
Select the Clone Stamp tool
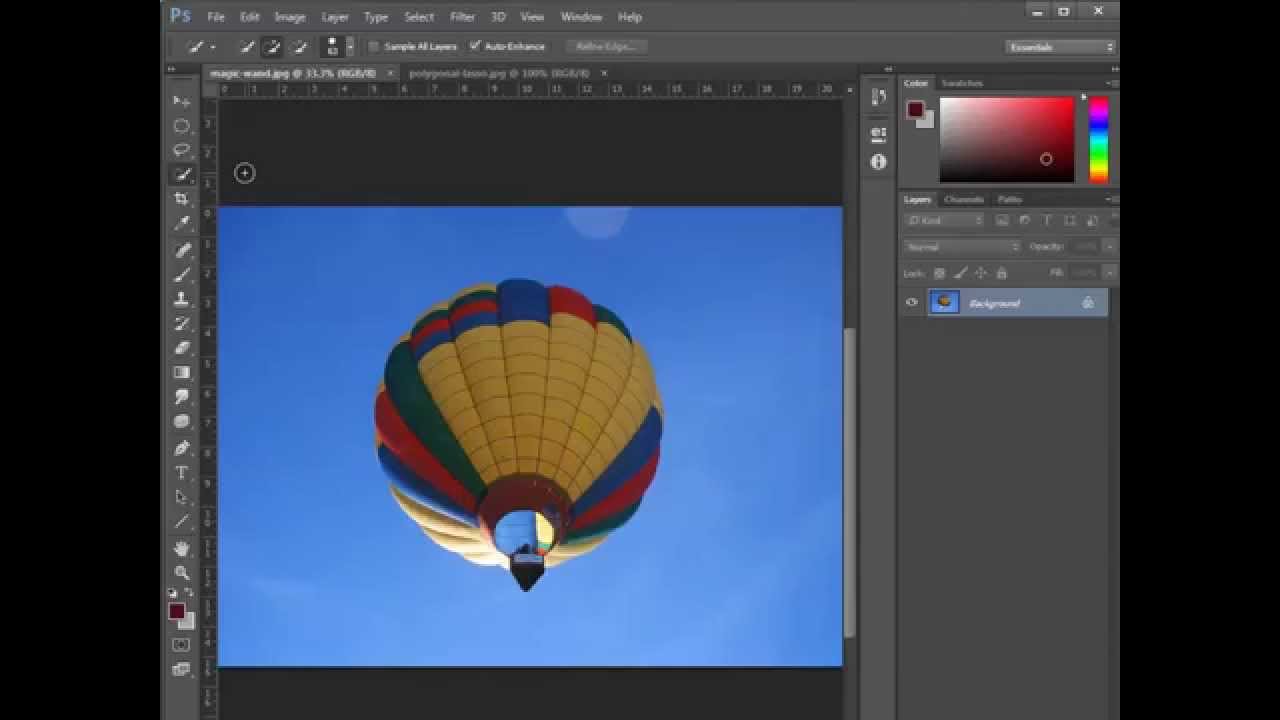tap(181, 299)
